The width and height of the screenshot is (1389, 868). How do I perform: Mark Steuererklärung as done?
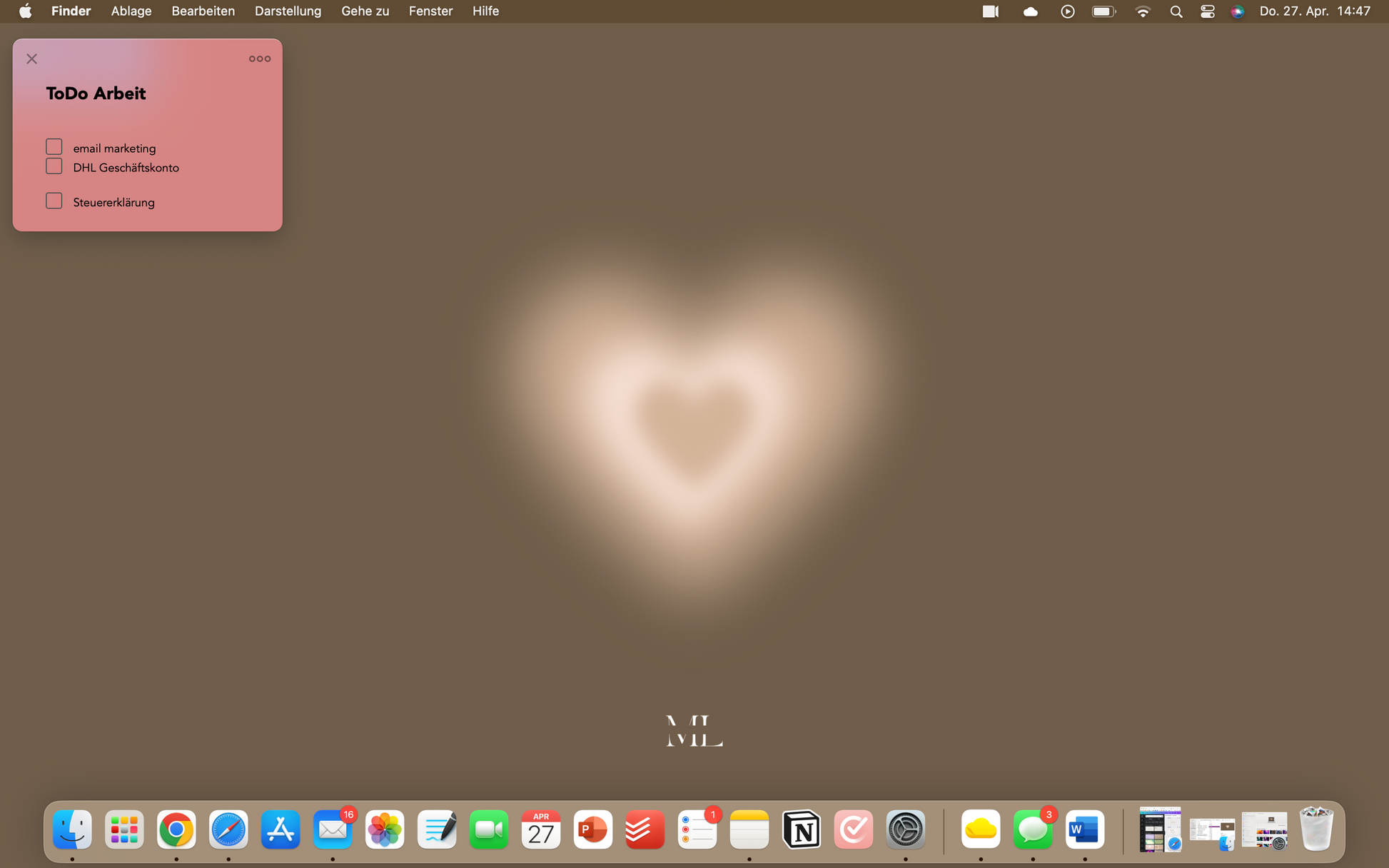[54, 201]
